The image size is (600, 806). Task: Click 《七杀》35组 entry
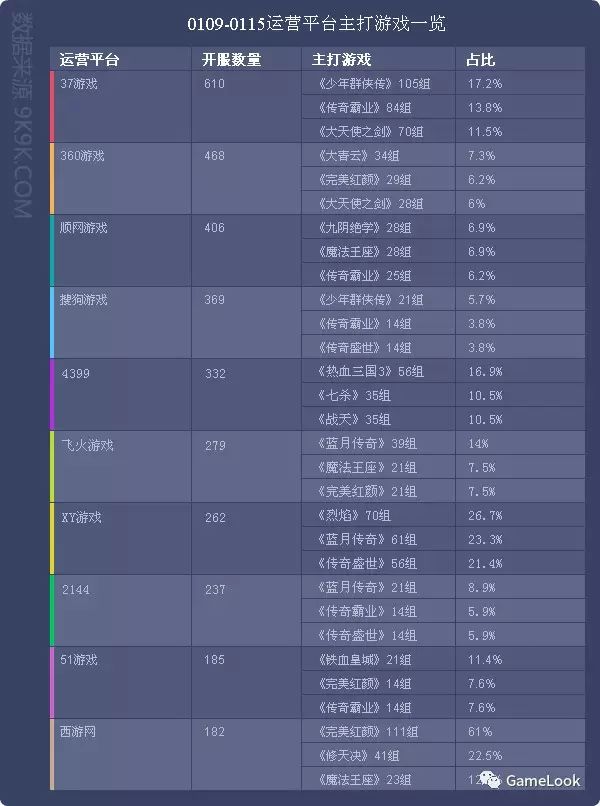pos(354,395)
